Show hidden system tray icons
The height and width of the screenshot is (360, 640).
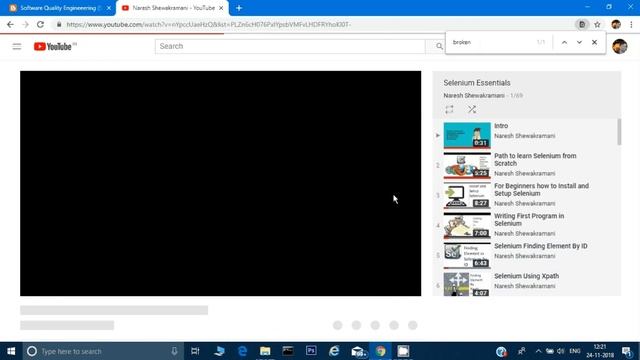(x=538, y=351)
